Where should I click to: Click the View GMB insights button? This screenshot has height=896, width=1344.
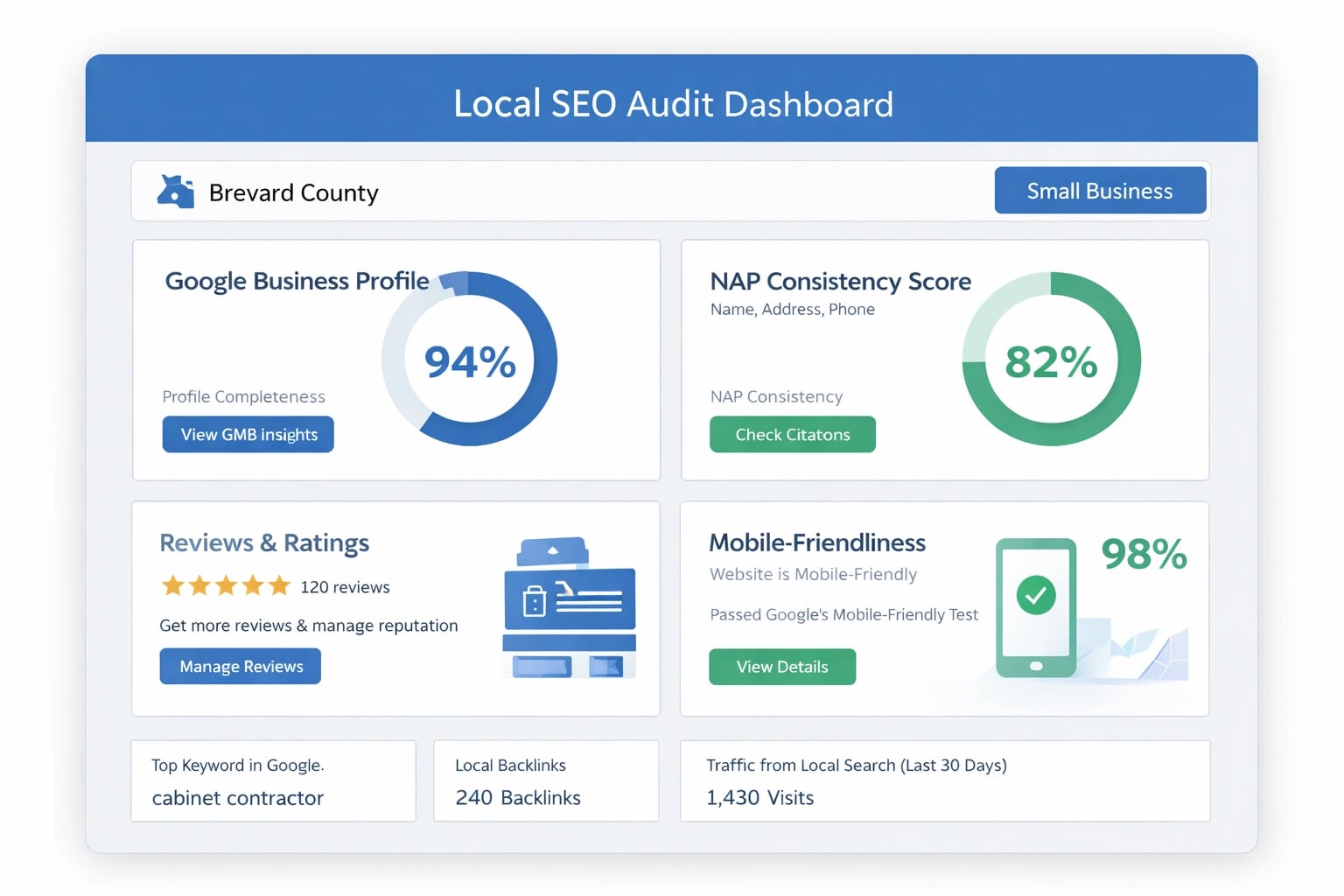click(248, 434)
